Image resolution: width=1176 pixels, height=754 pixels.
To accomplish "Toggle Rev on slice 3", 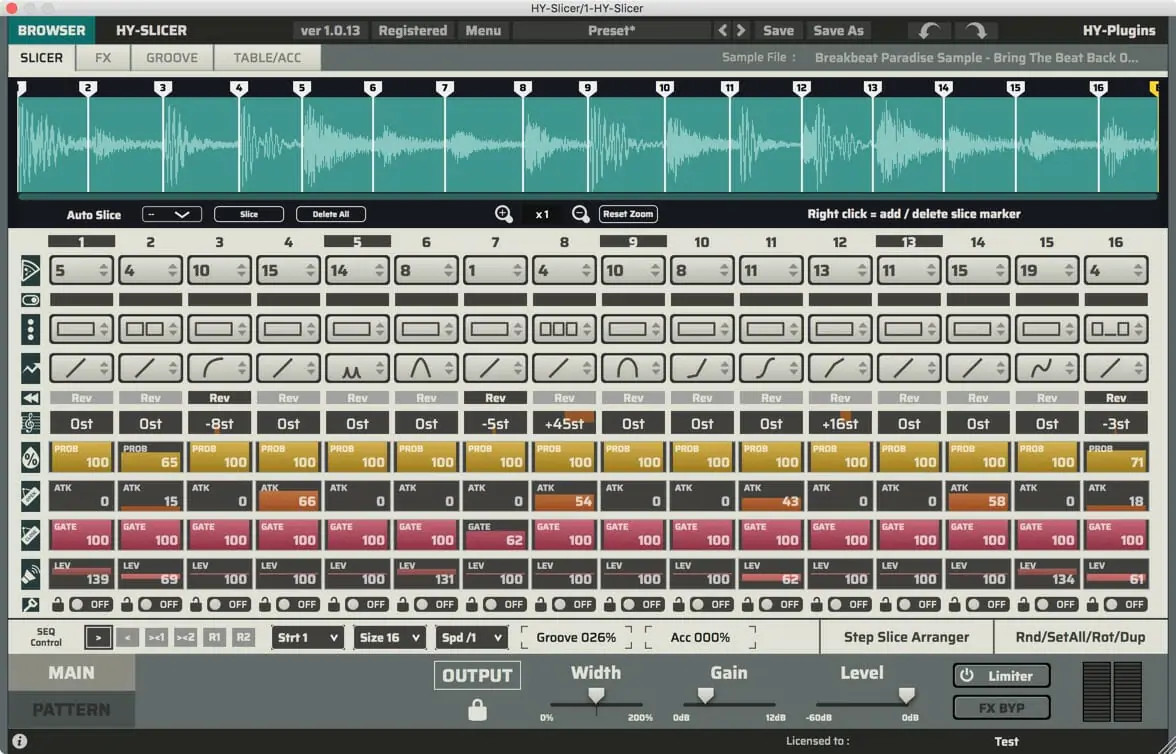I will (x=219, y=396).
